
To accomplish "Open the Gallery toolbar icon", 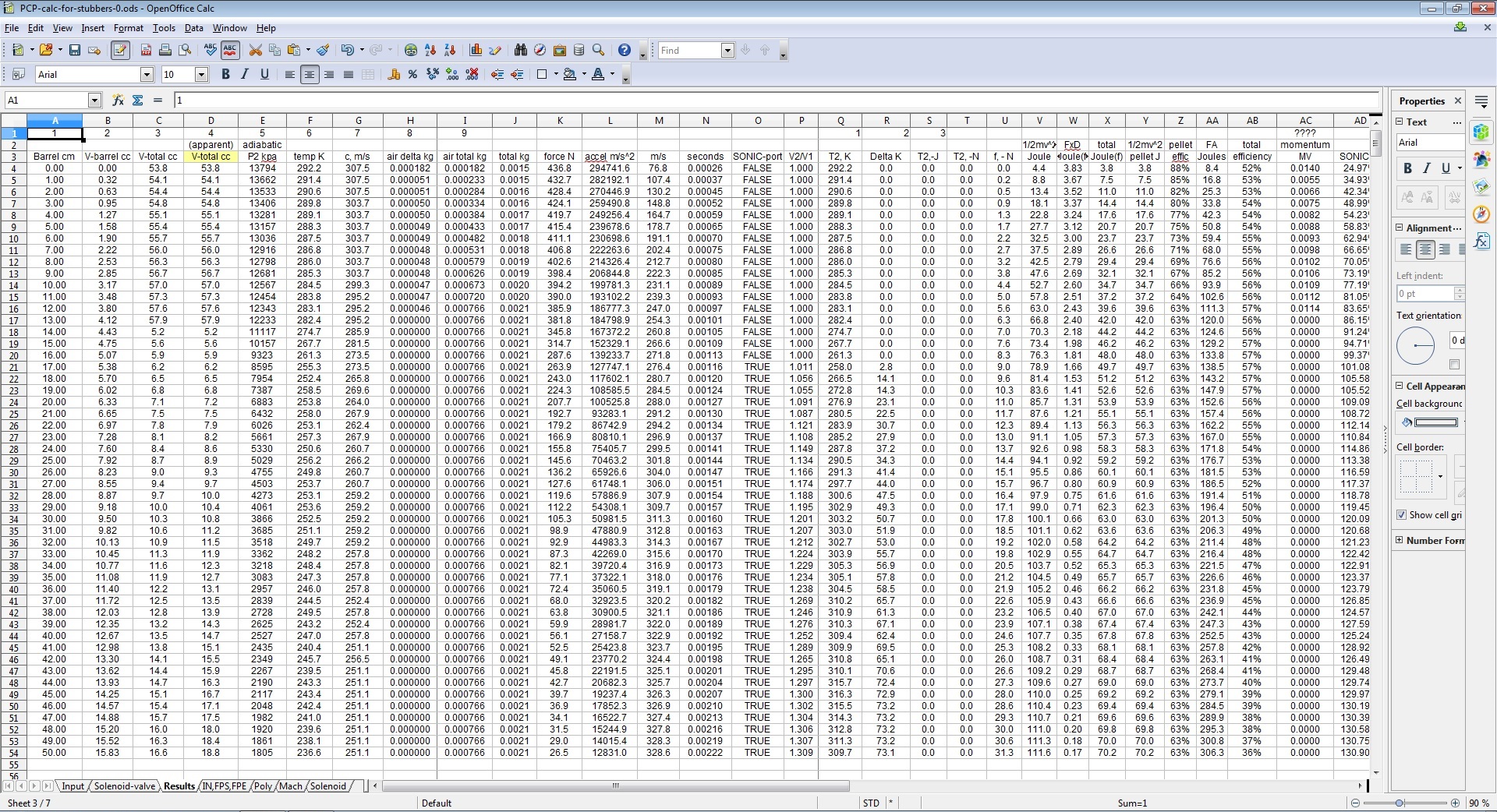I will coord(560,51).
